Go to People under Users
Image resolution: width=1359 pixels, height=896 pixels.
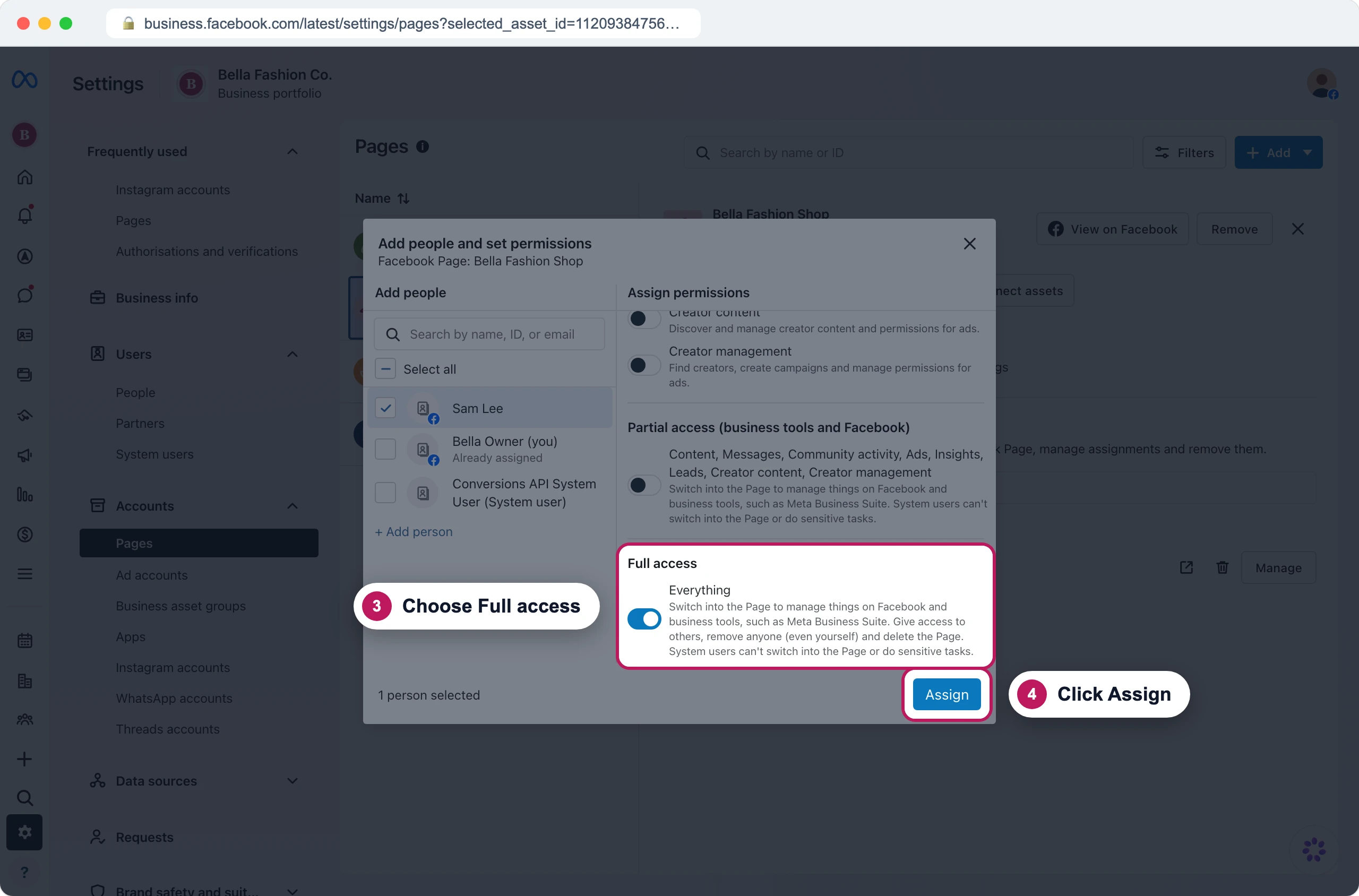coord(135,393)
